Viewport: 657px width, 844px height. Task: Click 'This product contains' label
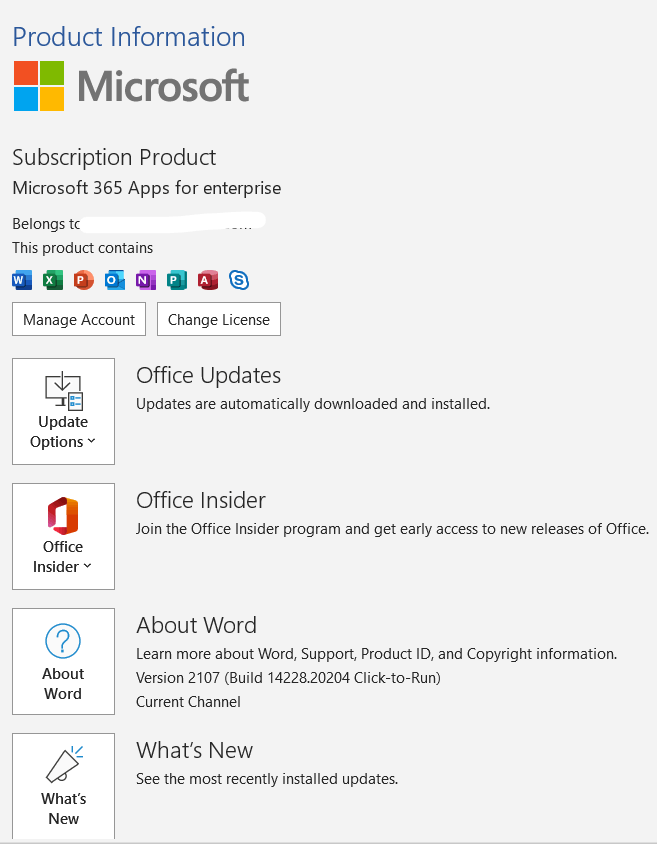[83, 248]
